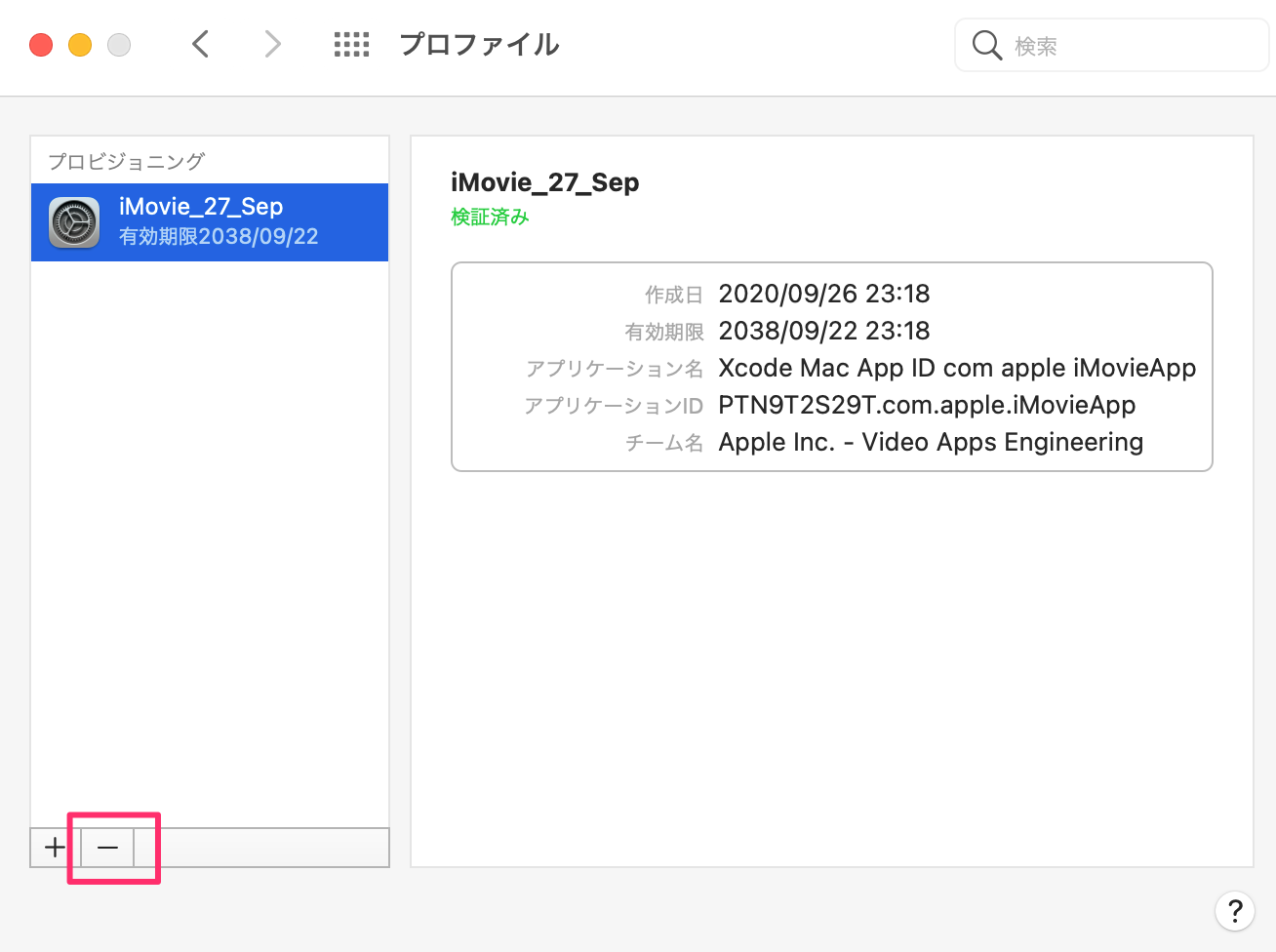This screenshot has height=952, width=1276.
Task: Go back with the left chevron
Action: click(201, 44)
